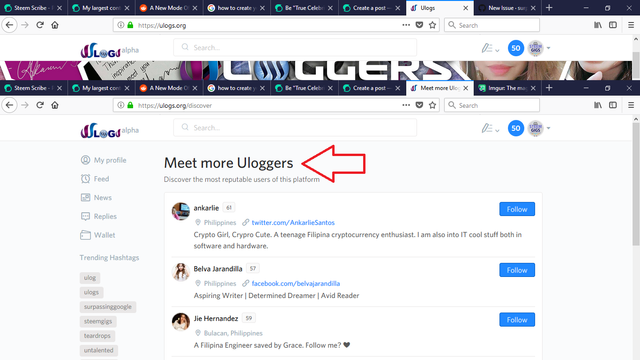Click the Ulogs alpha logo in upper window
Image resolution: width=640 pixels, height=360 pixels.
click(x=109, y=51)
